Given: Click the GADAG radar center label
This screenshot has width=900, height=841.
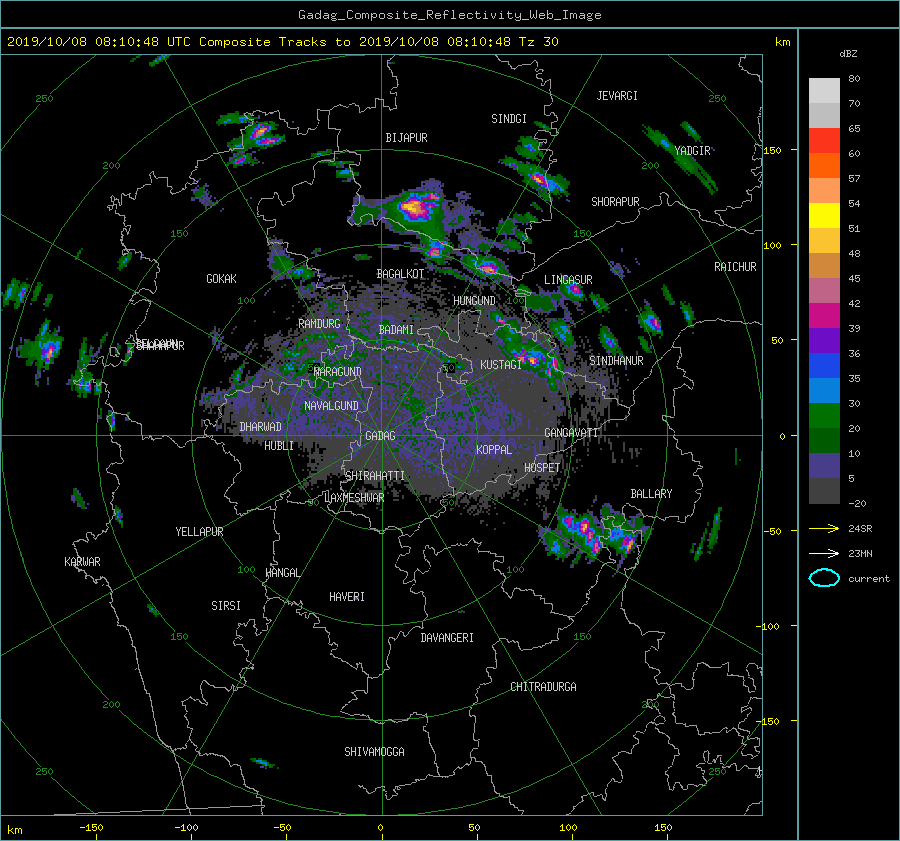Looking at the screenshot, I should pos(380,436).
